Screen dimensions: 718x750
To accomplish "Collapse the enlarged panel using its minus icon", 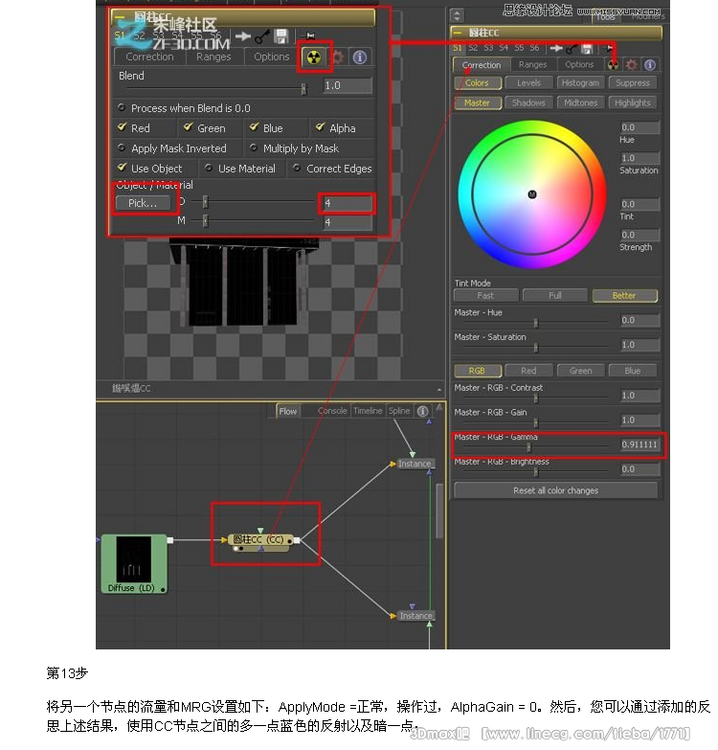I will click(120, 18).
